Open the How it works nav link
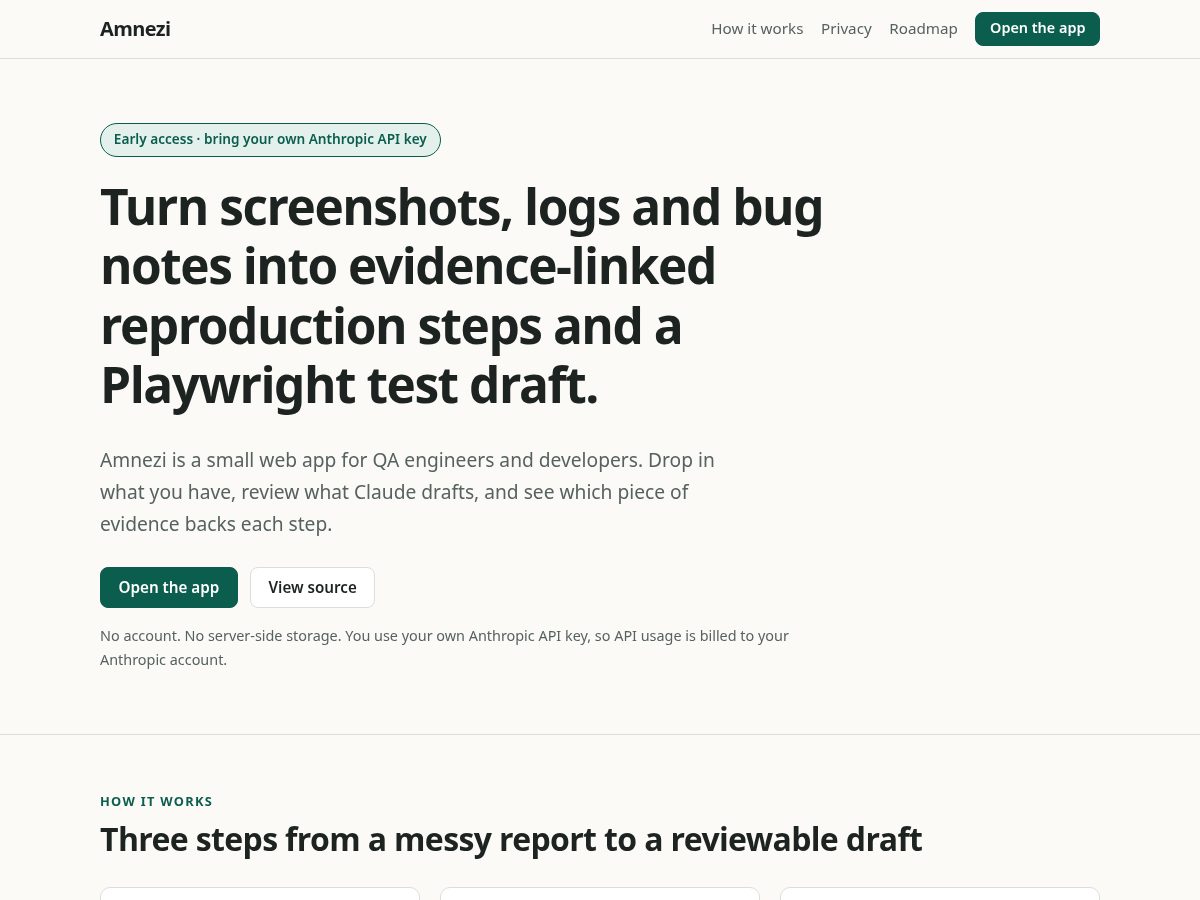This screenshot has height=900, width=1200. point(757,29)
